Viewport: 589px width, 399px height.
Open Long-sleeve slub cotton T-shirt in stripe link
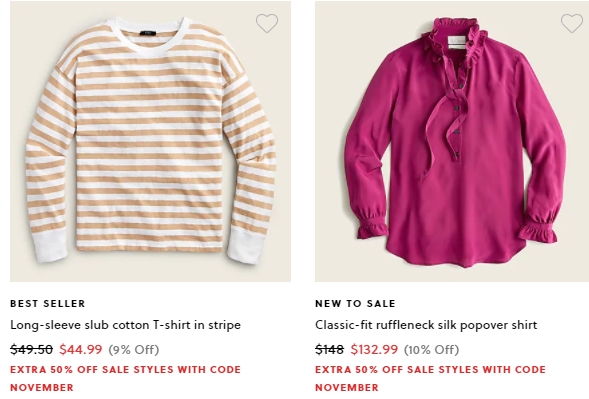125,325
